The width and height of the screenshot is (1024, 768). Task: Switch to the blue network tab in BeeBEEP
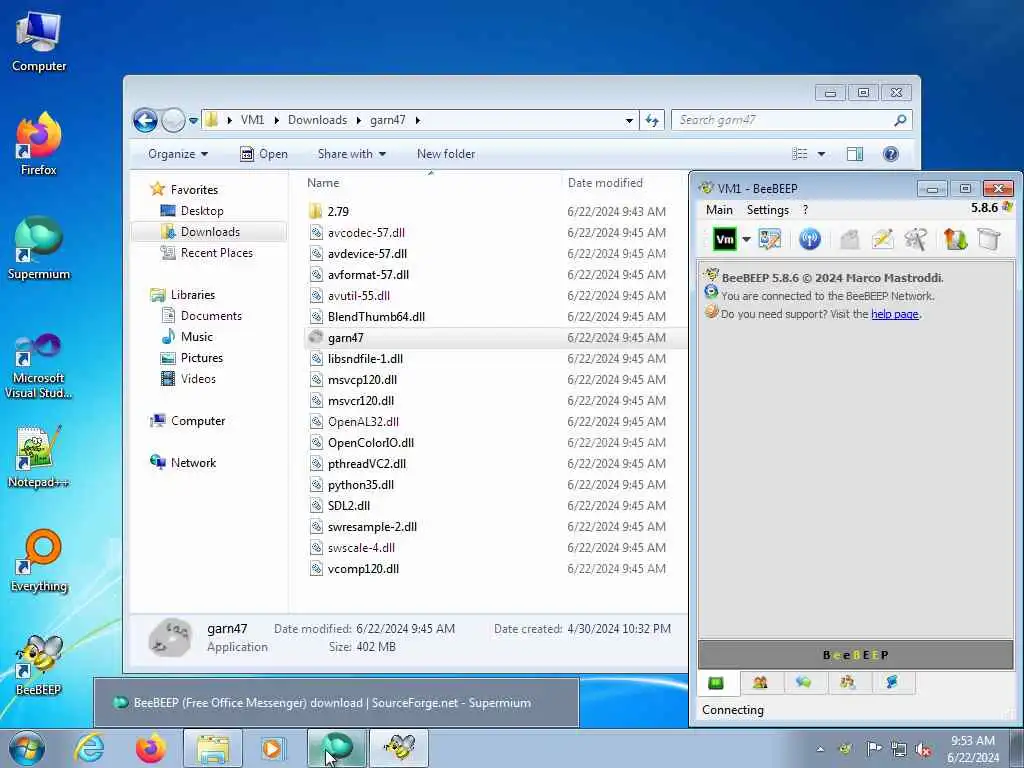[x=891, y=683]
